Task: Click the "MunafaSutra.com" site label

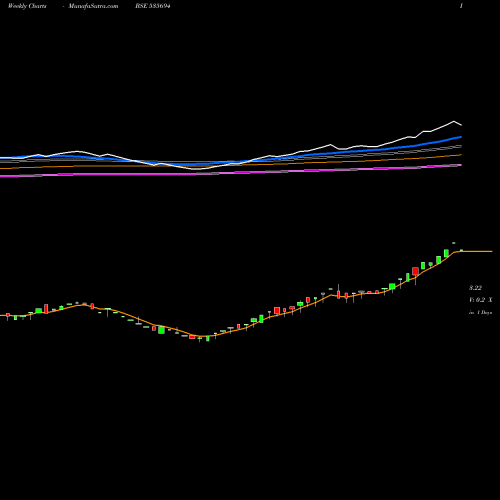Action: click(x=93, y=6)
